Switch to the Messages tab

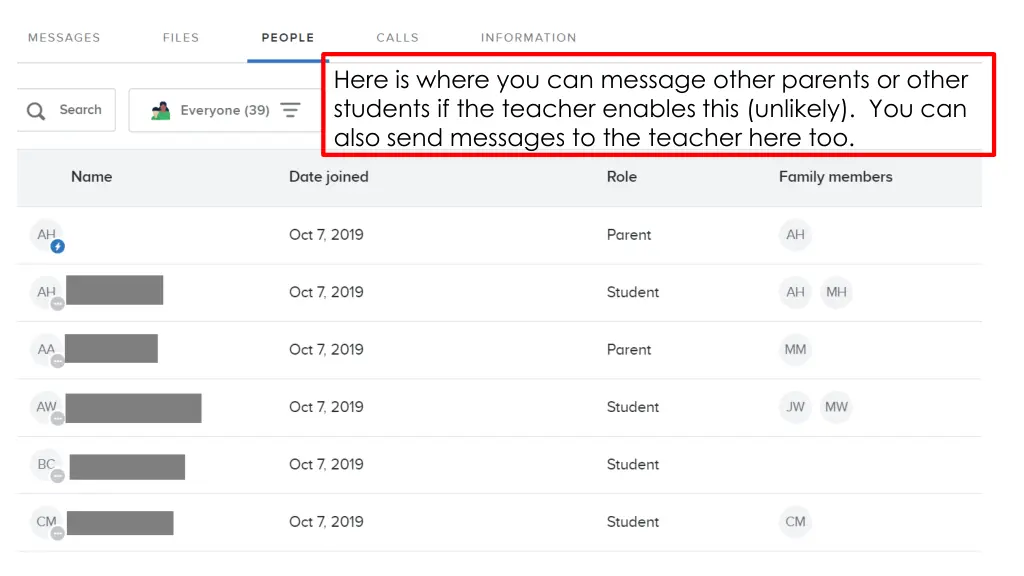[64, 38]
